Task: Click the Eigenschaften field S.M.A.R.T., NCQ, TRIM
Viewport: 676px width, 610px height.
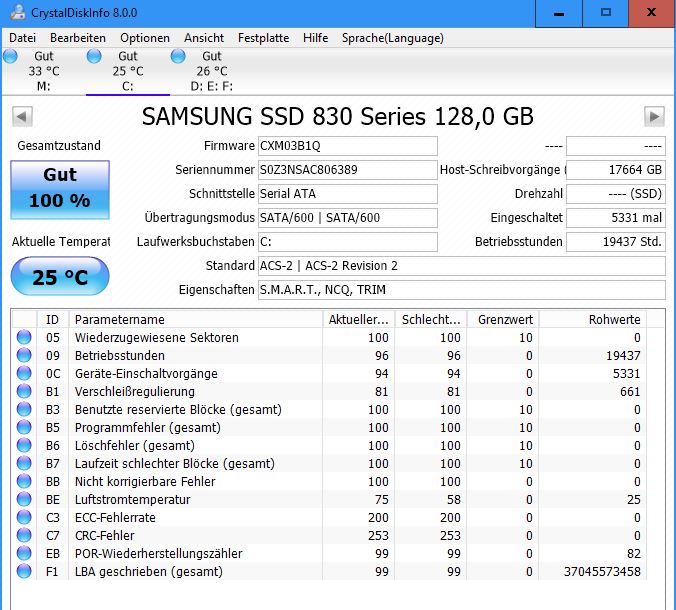Action: click(x=462, y=290)
